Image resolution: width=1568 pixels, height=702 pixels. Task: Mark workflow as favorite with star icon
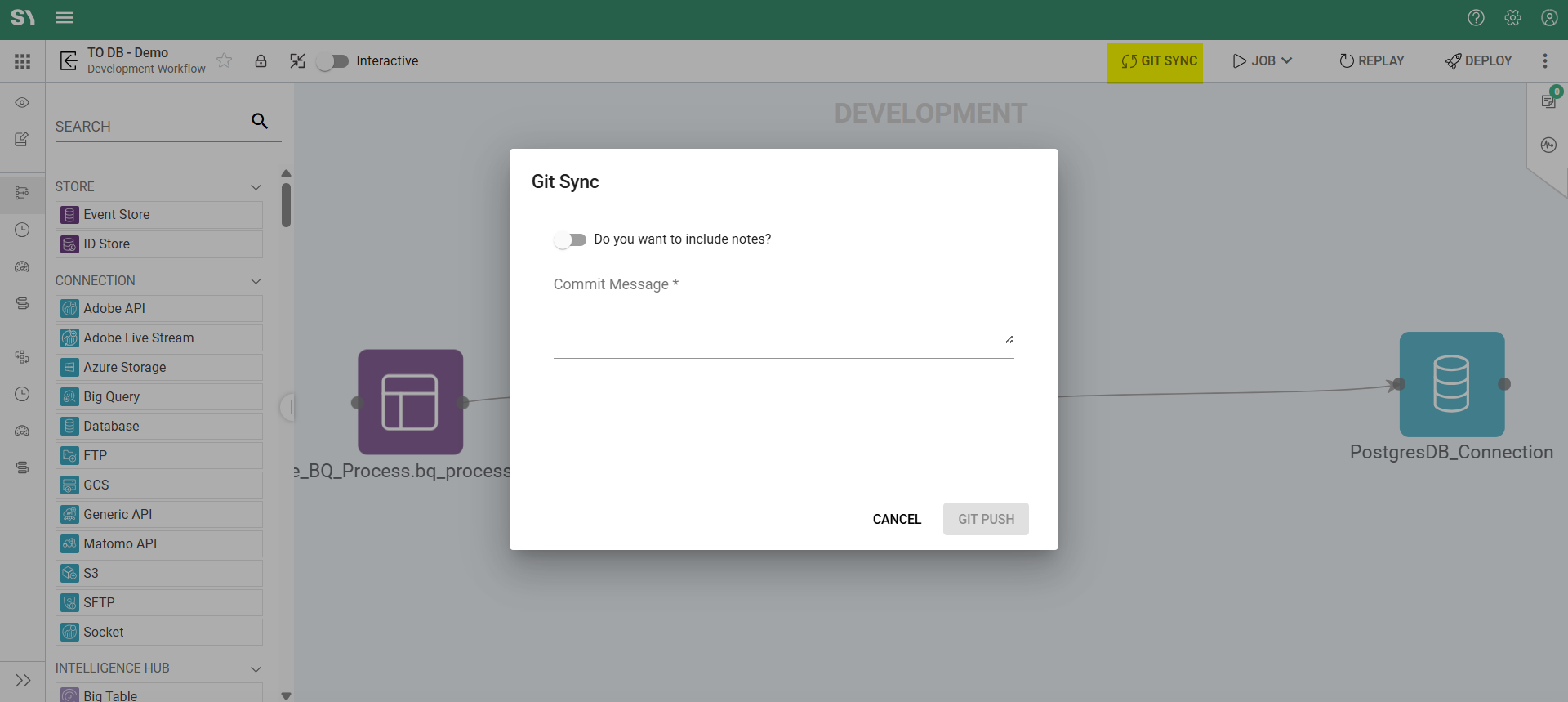click(x=225, y=60)
